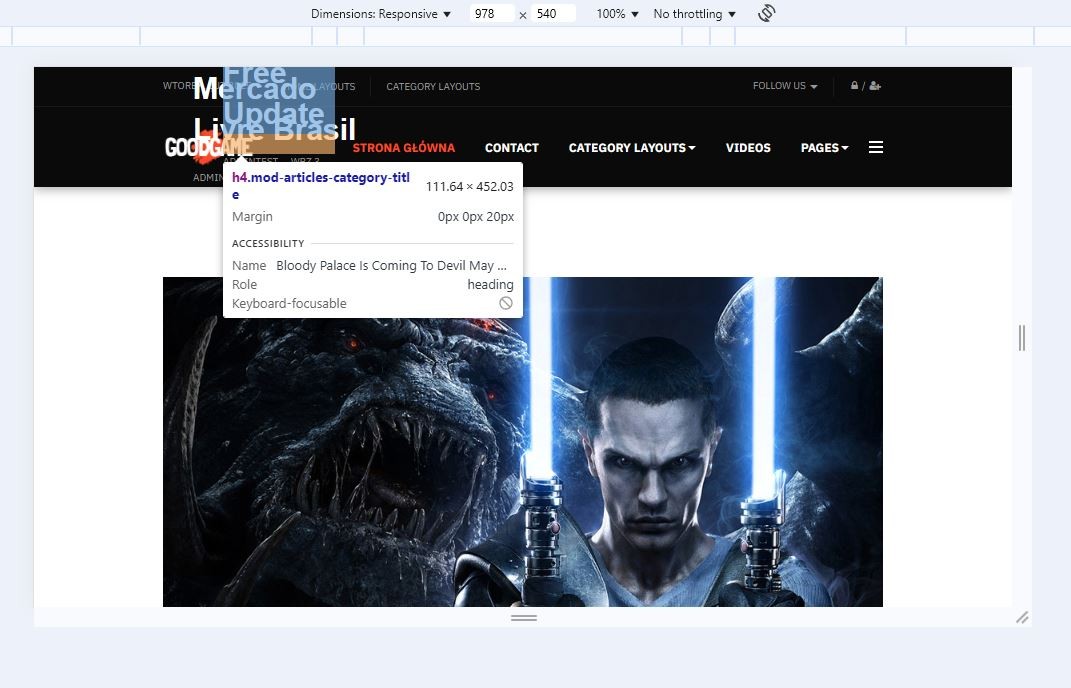Open the 100% zoom dropdown
The image size is (1071, 688).
click(617, 14)
